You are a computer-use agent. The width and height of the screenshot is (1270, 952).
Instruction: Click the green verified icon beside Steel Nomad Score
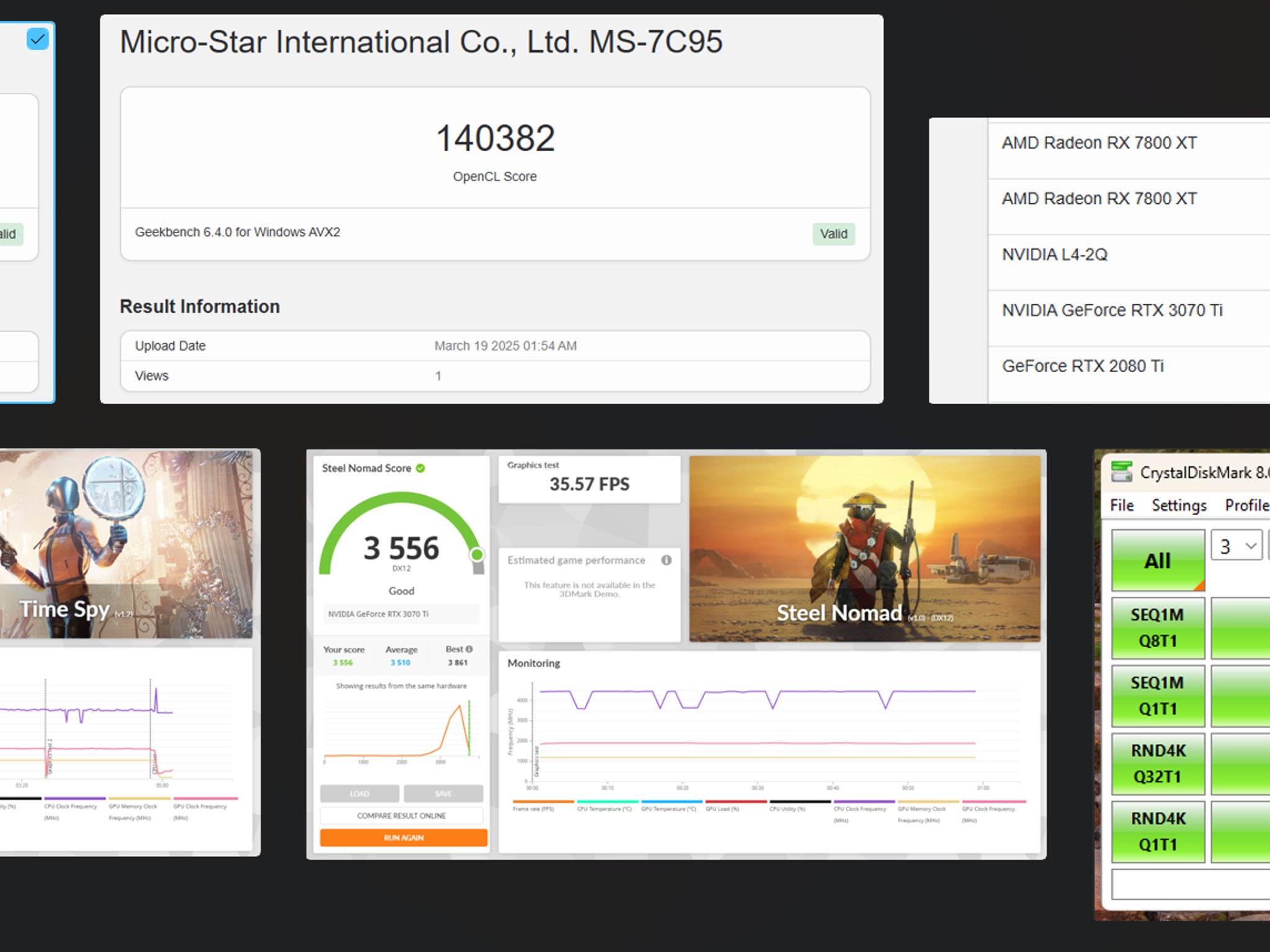tap(420, 468)
